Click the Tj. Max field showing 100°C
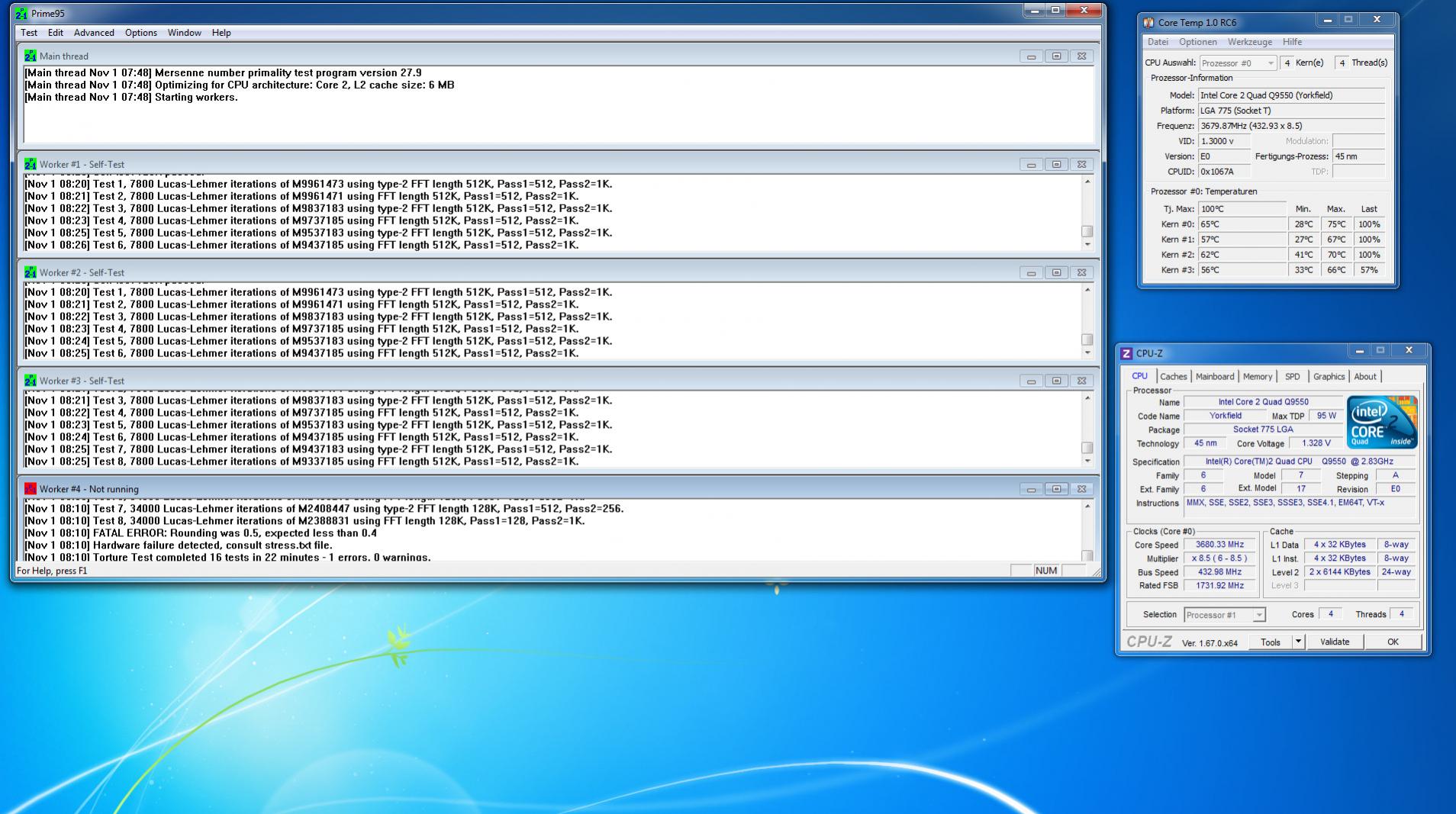Viewport: 1456px width, 814px height. 1243,209
